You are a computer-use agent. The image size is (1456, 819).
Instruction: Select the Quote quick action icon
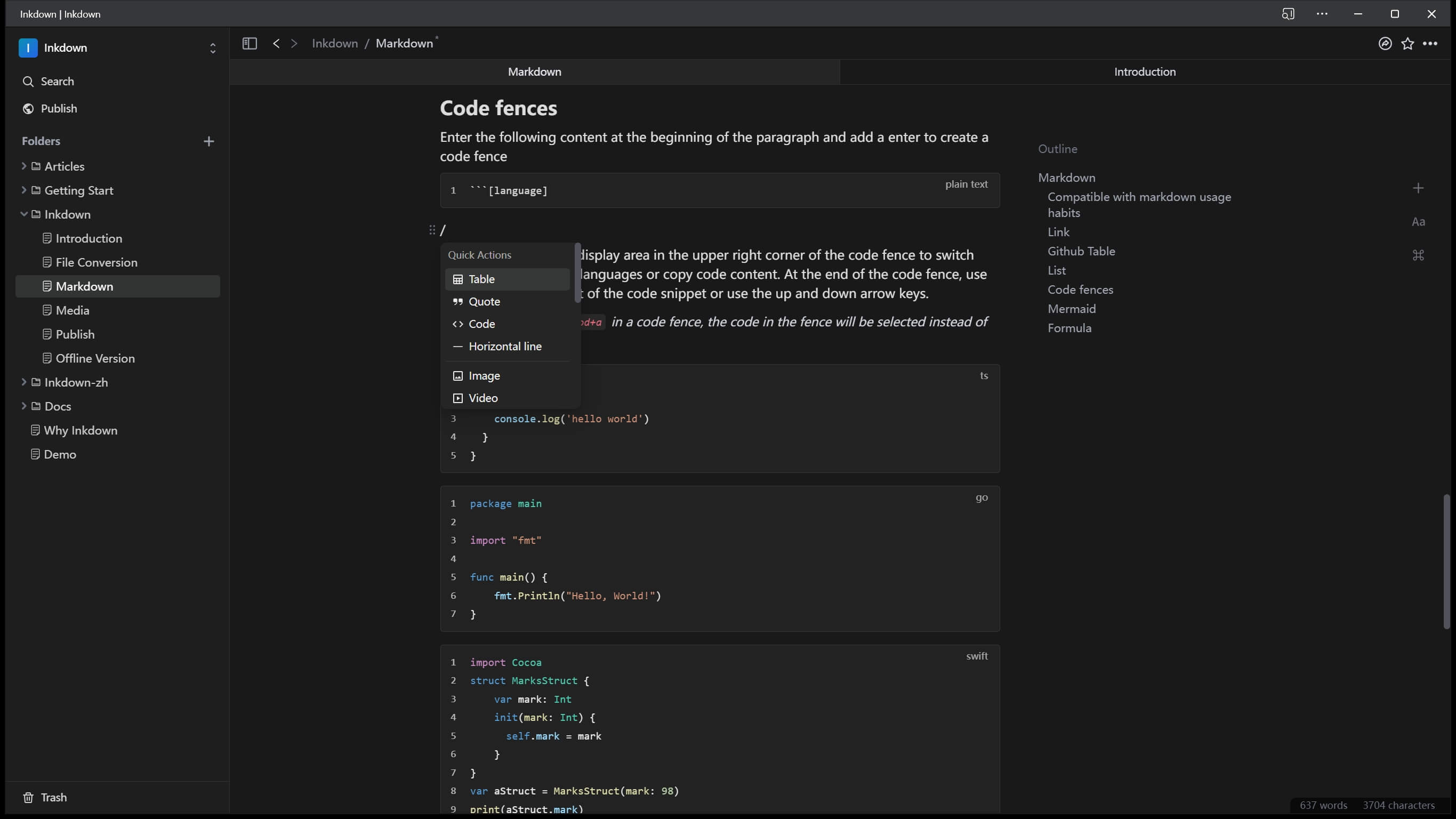pos(458,301)
